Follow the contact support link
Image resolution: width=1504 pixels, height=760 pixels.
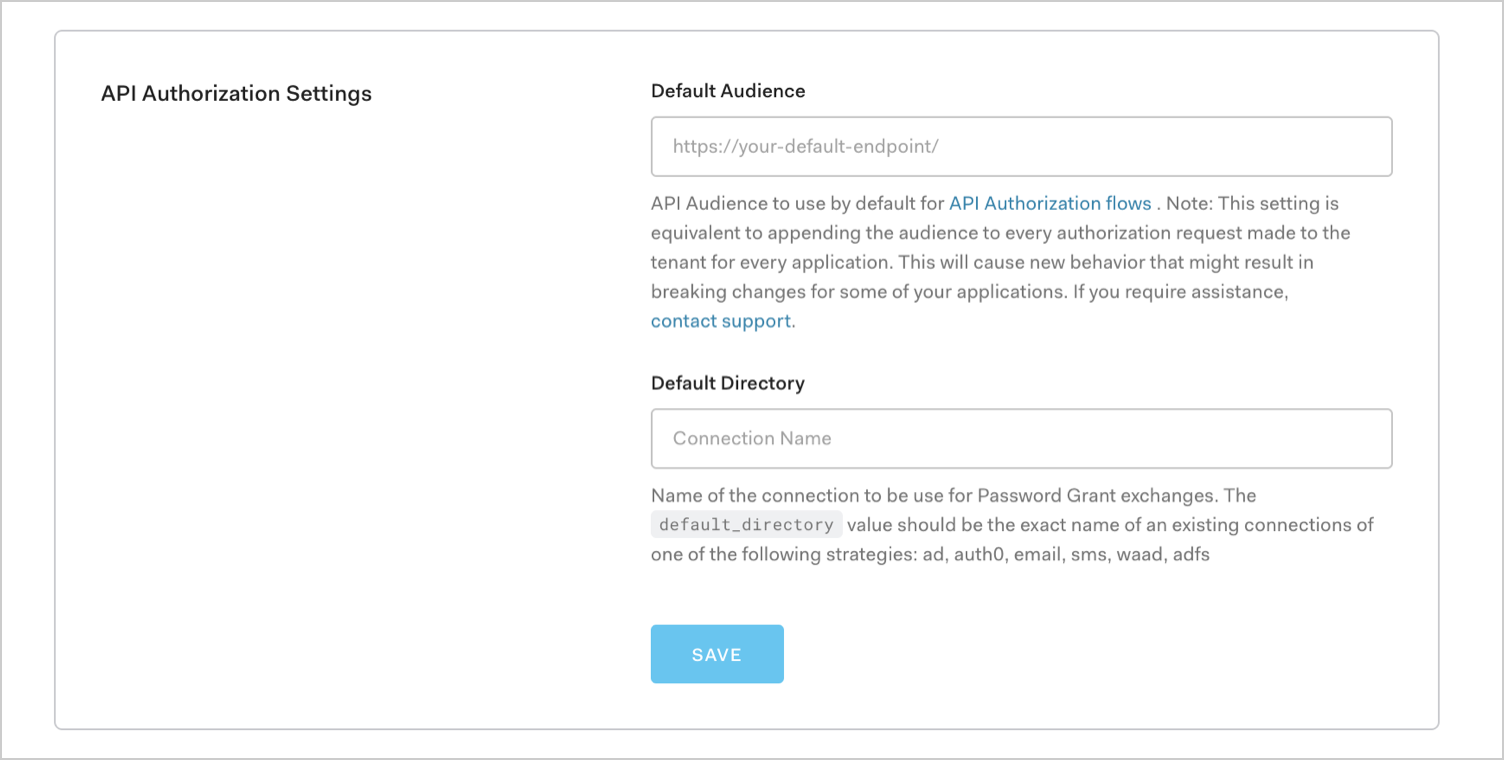click(x=721, y=322)
